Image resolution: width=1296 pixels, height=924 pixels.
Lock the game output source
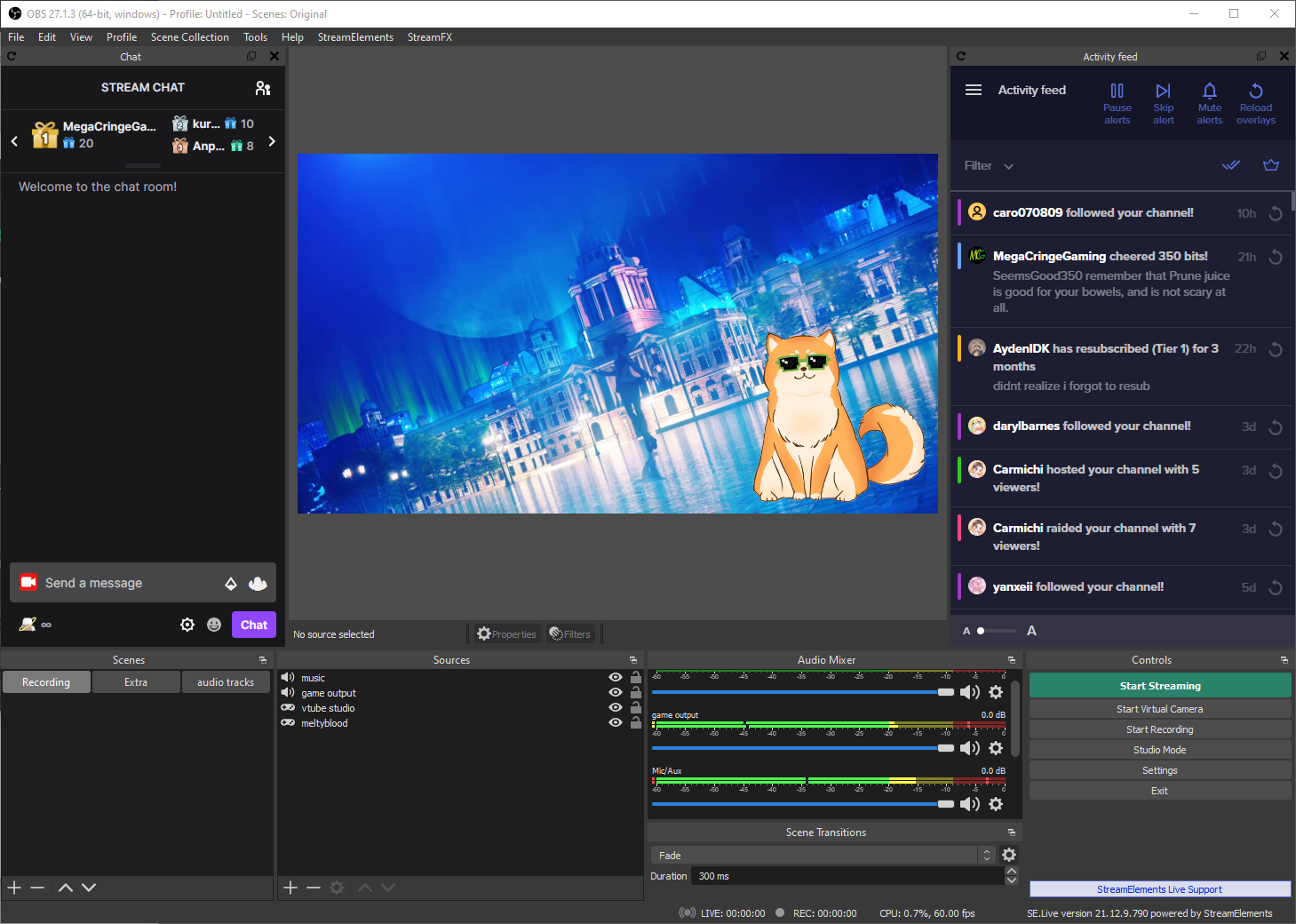point(636,692)
